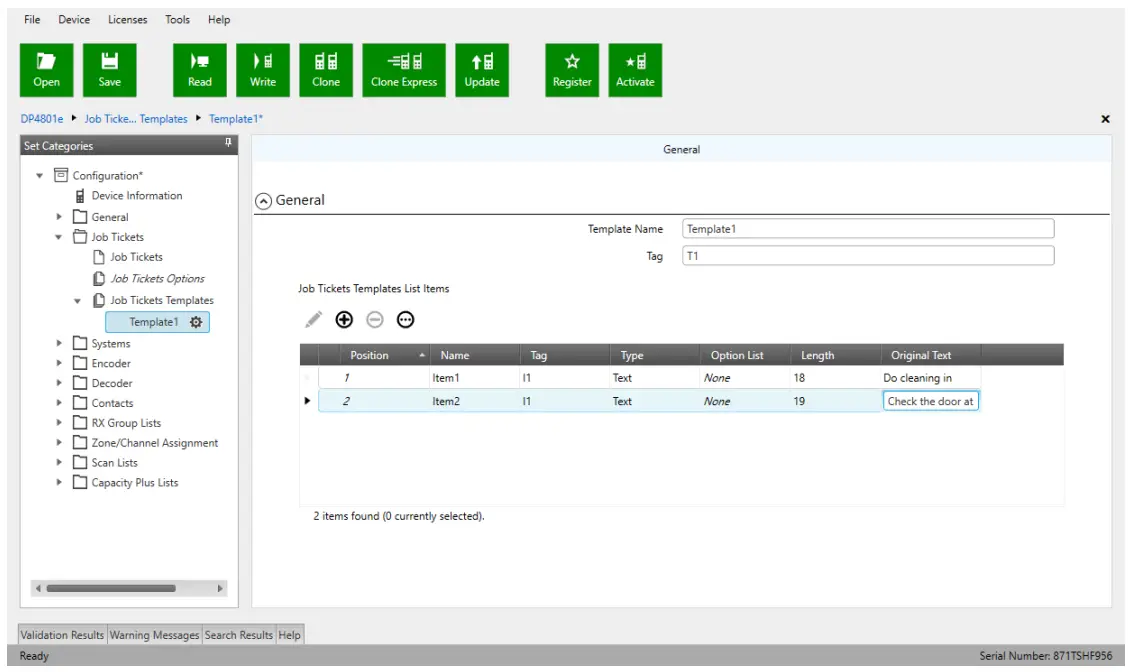Write the configuration to the device
Screen dimensions: 1128x672
tap(263, 70)
